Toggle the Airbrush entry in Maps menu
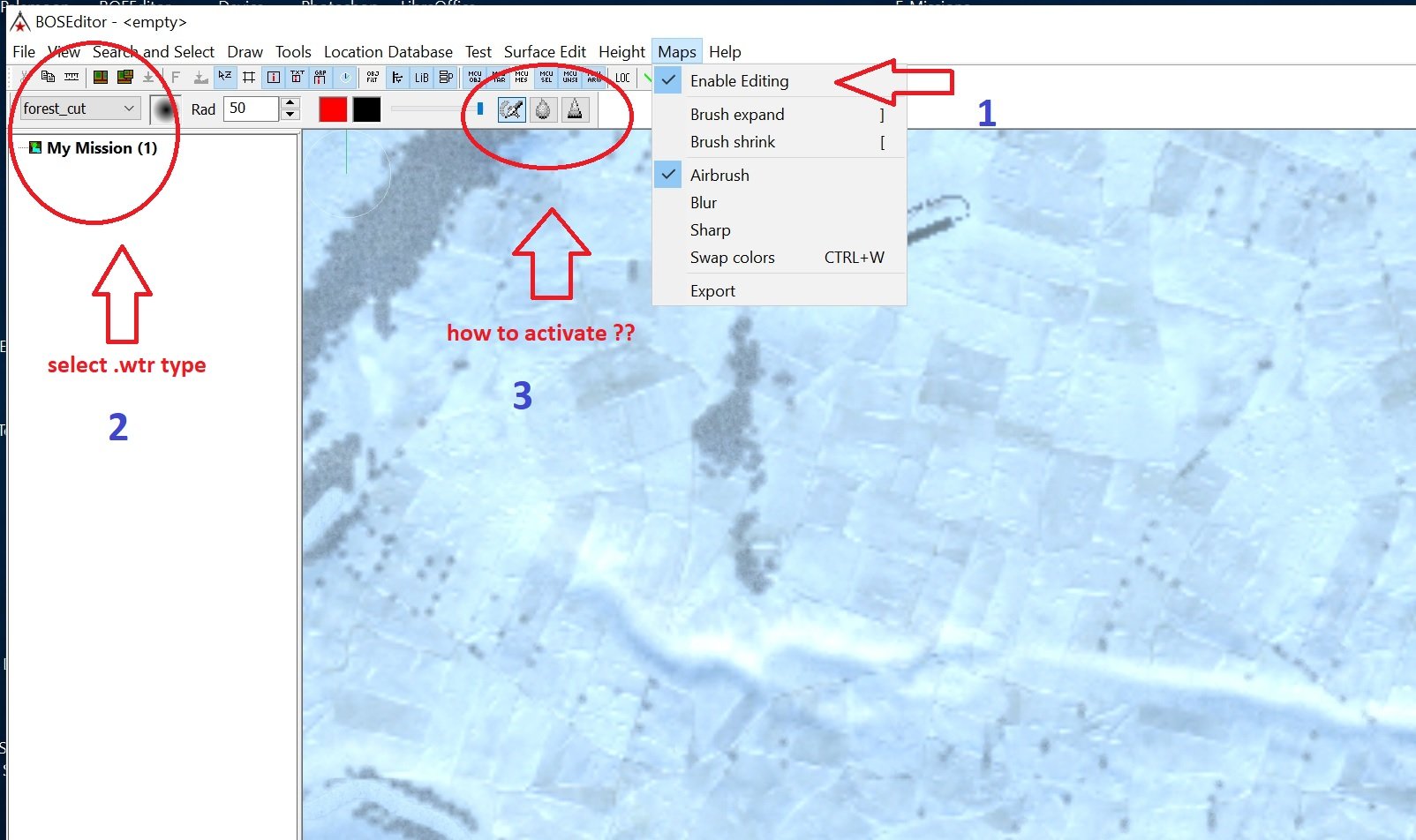Viewport: 1416px width, 840px height. (780, 175)
